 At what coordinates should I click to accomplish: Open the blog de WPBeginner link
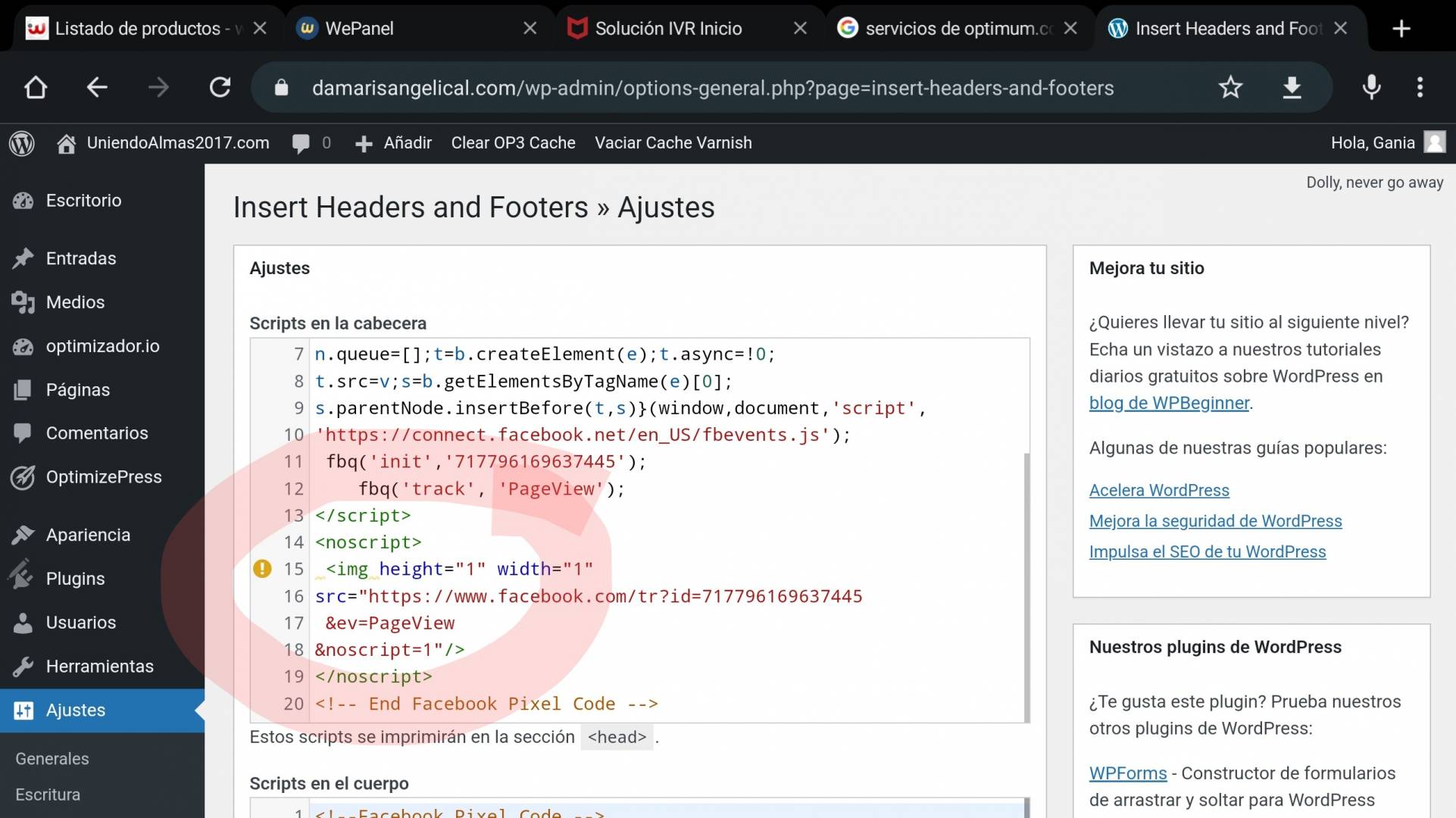[1169, 403]
